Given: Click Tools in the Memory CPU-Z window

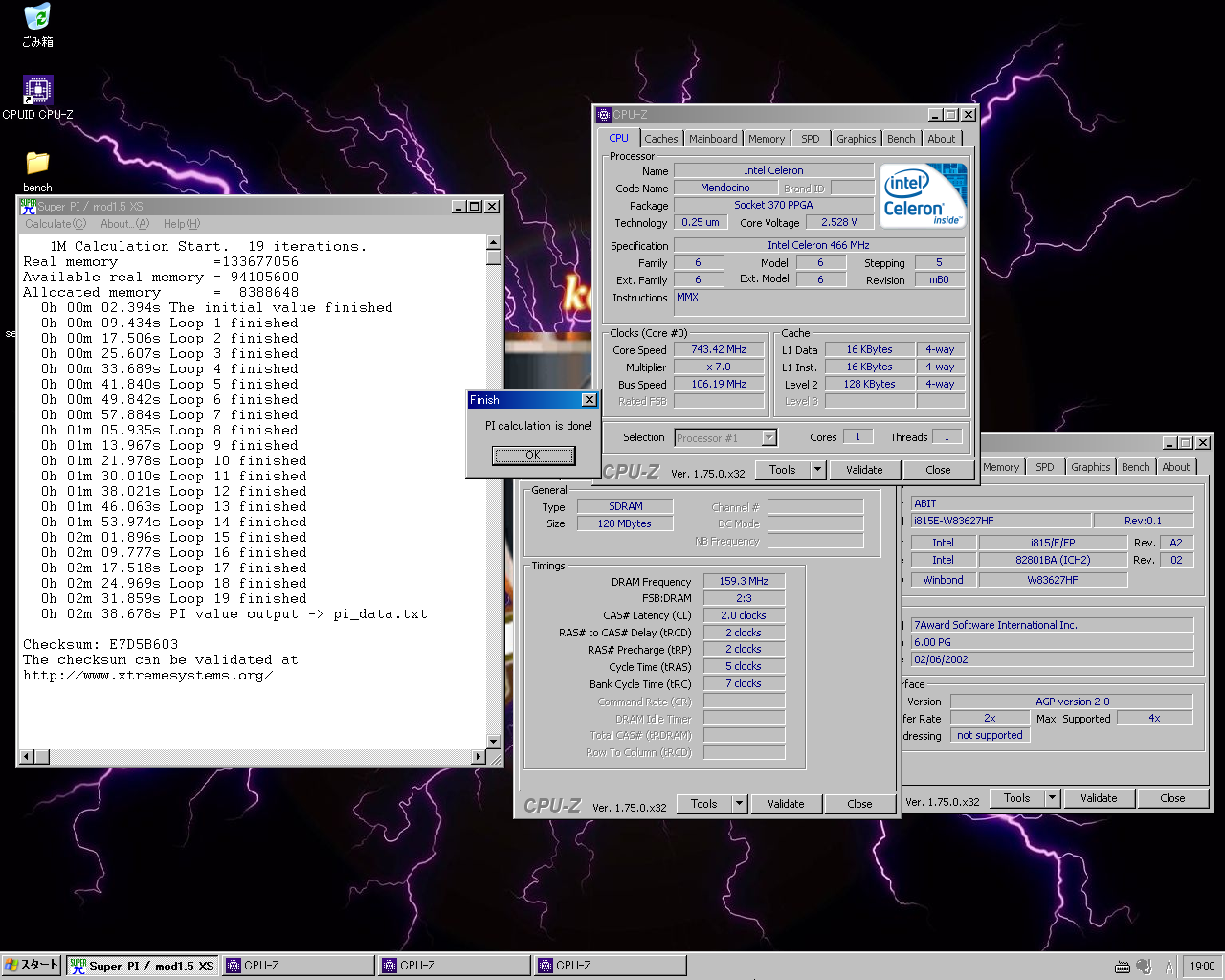Looking at the screenshot, I should pyautogui.click(x=704, y=804).
